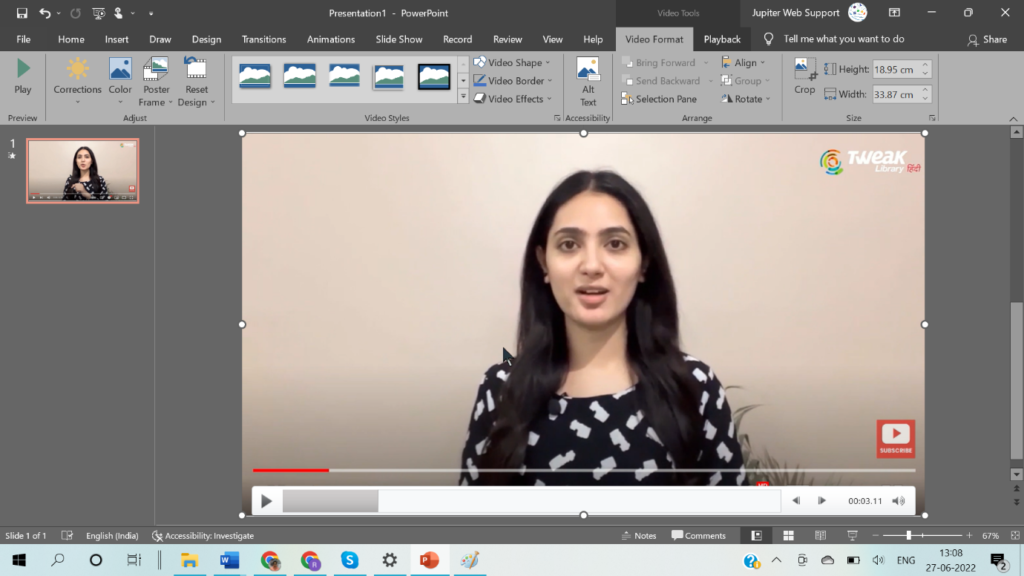Start Slide Show from status bar

(x=852, y=536)
